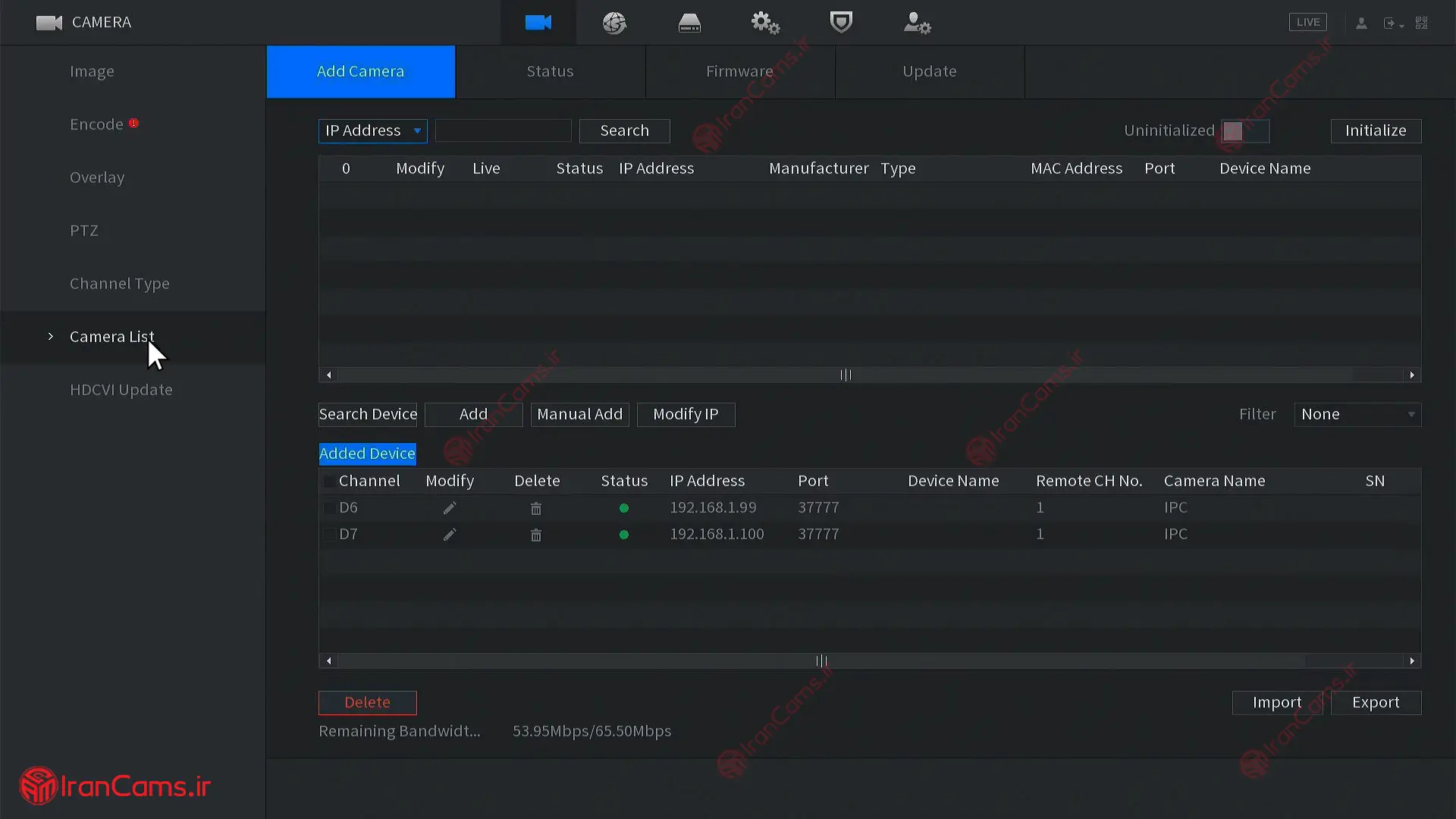This screenshot has width=1456, height=819.
Task: Expand the Camera List chevron
Action: [x=51, y=336]
